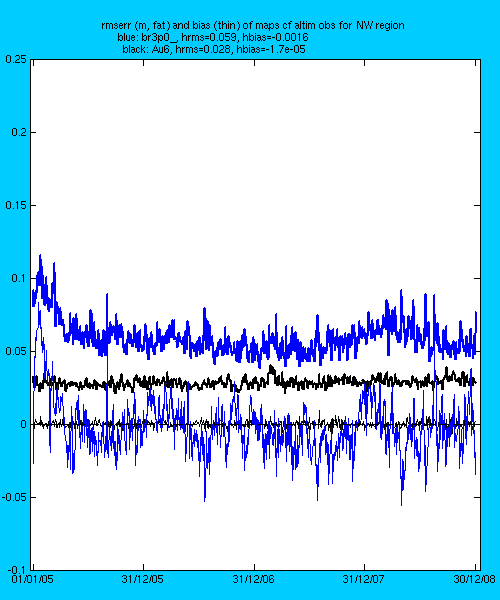Click the black legend line "Au6, hrms=0.028"

coord(214,49)
